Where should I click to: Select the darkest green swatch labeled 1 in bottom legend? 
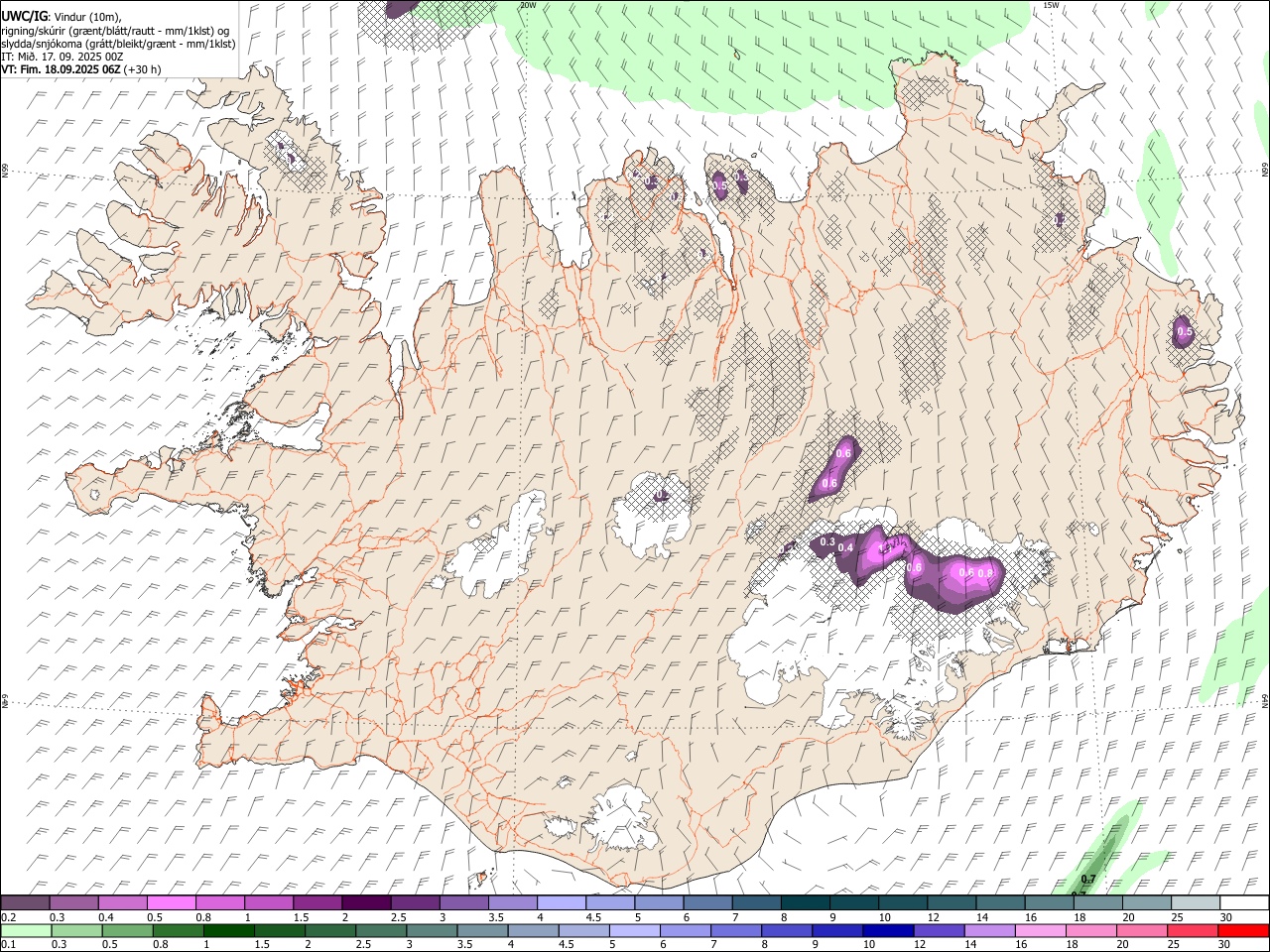pos(229,930)
